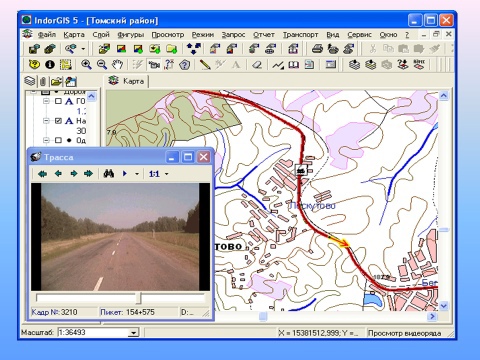Viewport: 480px width, 360px height.
Task: Click the print icon in toolbar
Action: click(x=317, y=49)
